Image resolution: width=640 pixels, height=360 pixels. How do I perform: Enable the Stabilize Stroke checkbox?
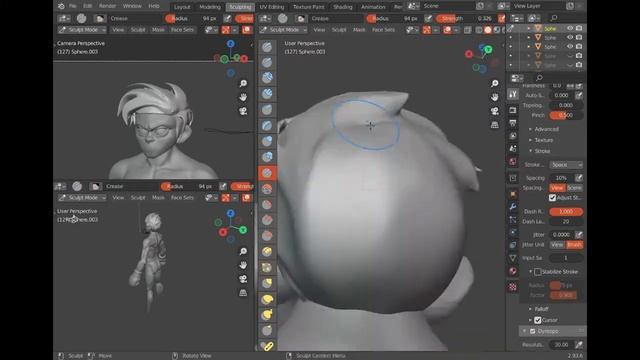click(538, 272)
